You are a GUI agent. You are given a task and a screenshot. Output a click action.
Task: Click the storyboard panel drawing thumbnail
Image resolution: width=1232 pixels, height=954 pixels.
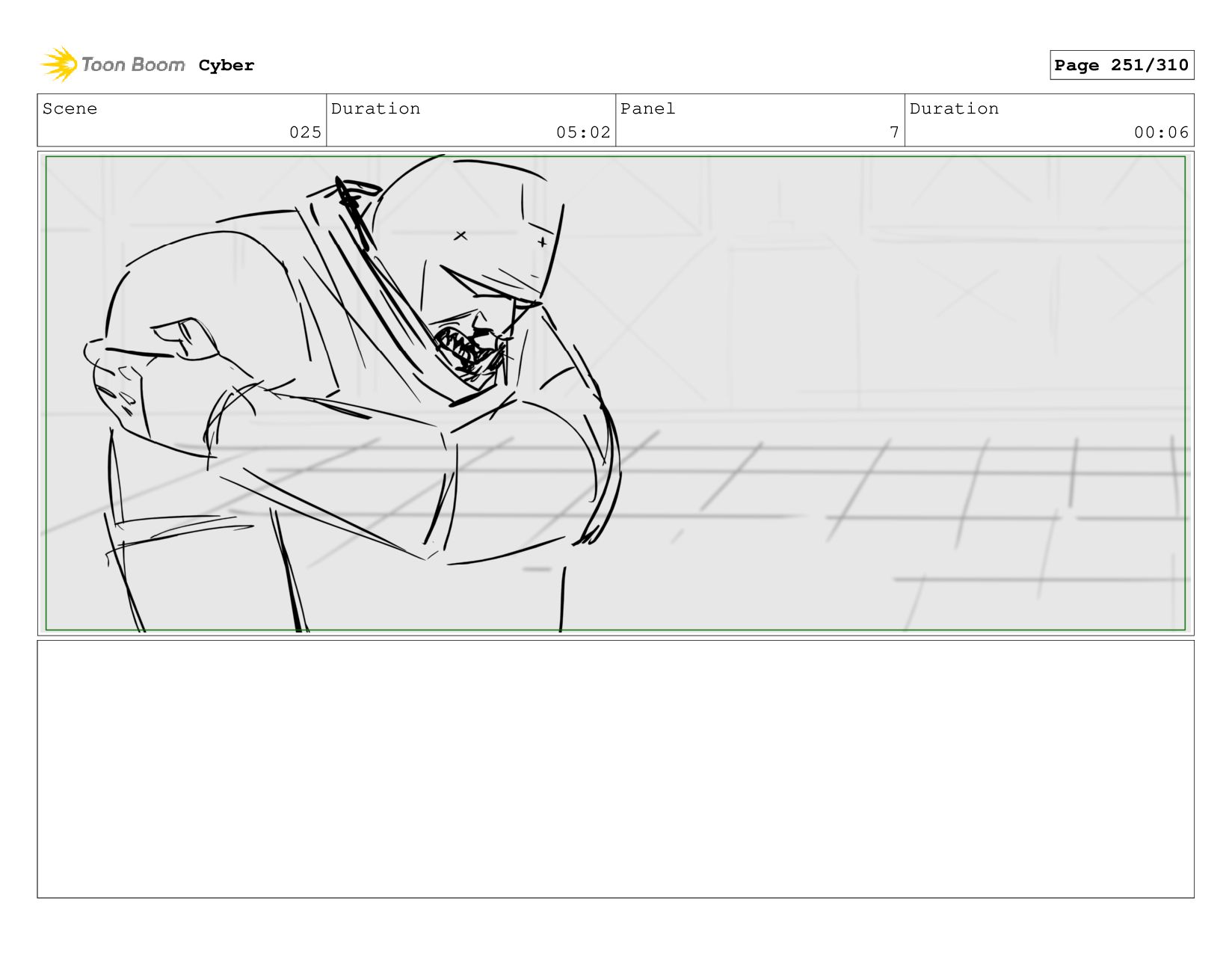coord(615,393)
